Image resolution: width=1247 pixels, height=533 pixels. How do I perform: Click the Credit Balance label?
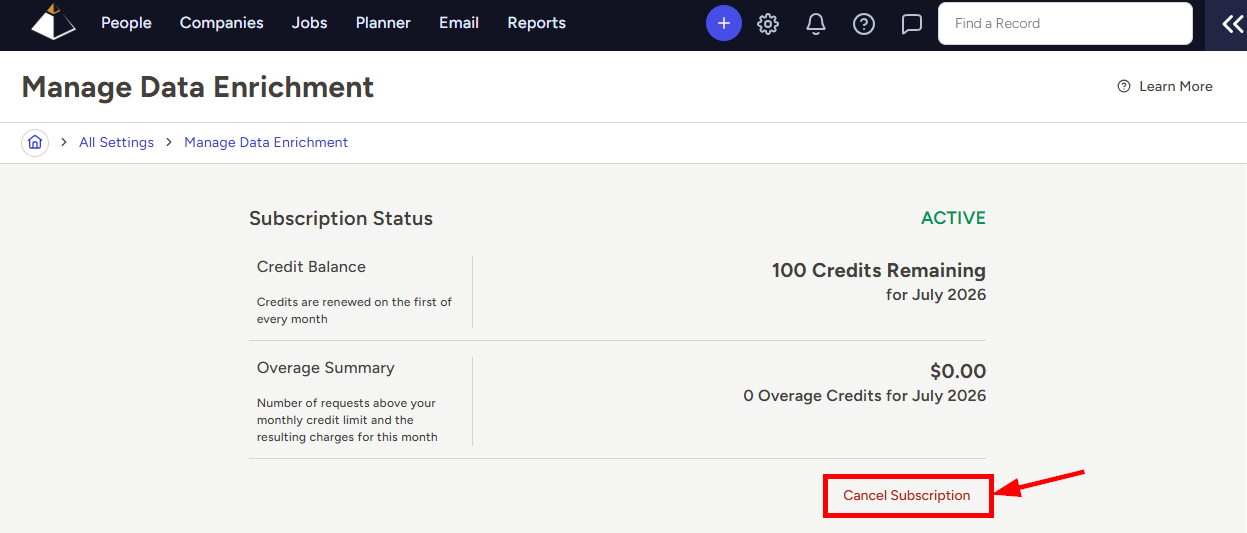point(311,267)
